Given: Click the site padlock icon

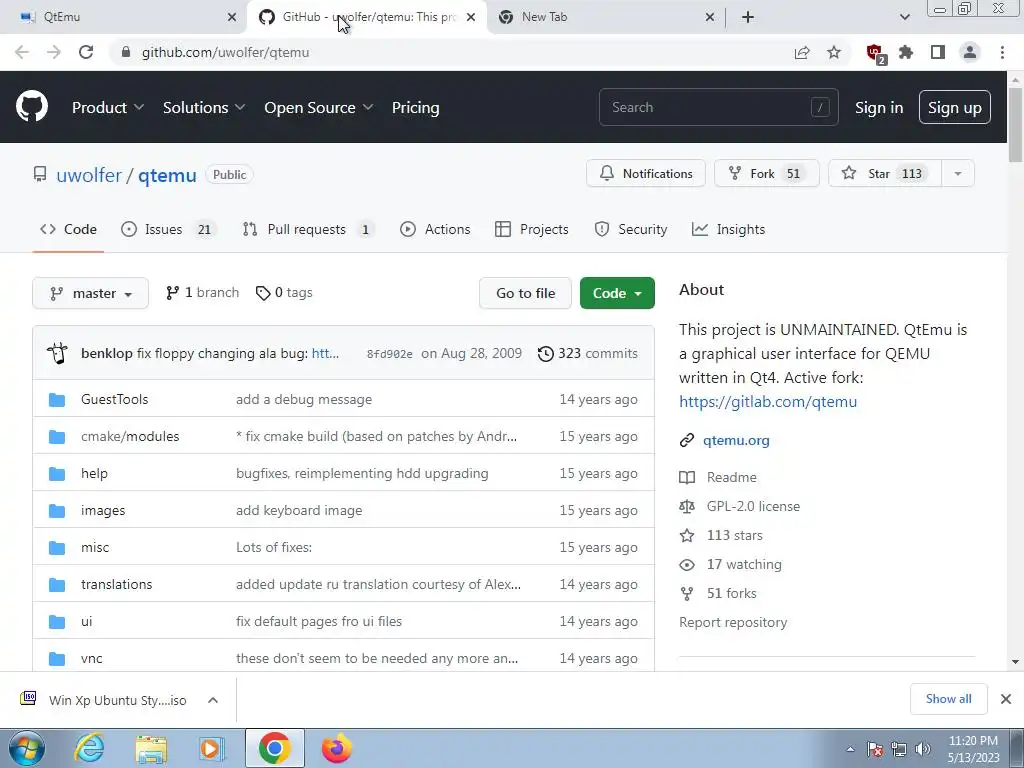Looking at the screenshot, I should (126, 52).
